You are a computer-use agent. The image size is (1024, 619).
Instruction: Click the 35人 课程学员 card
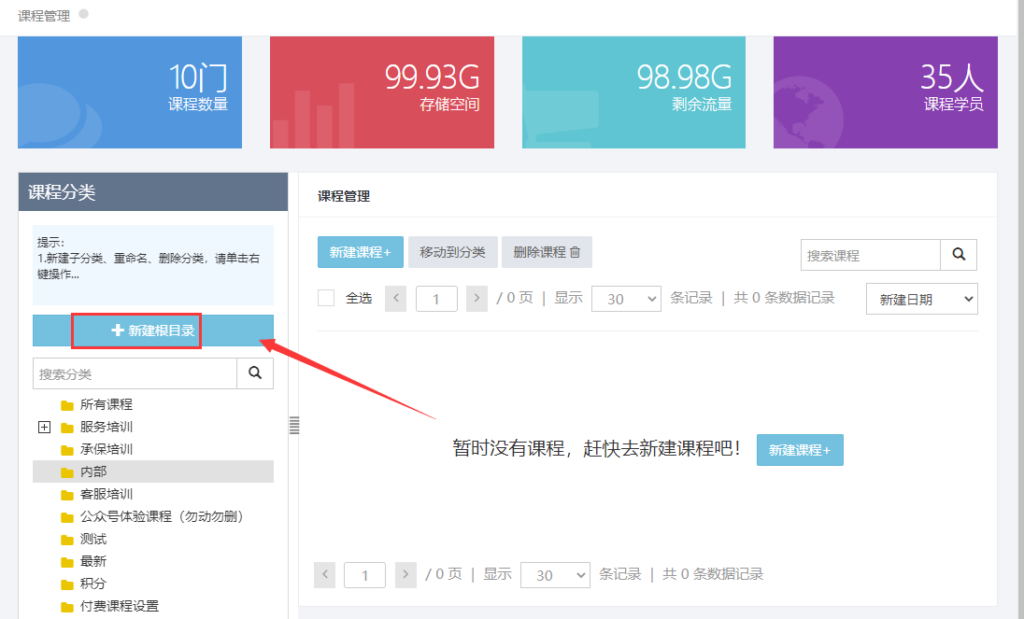886,92
